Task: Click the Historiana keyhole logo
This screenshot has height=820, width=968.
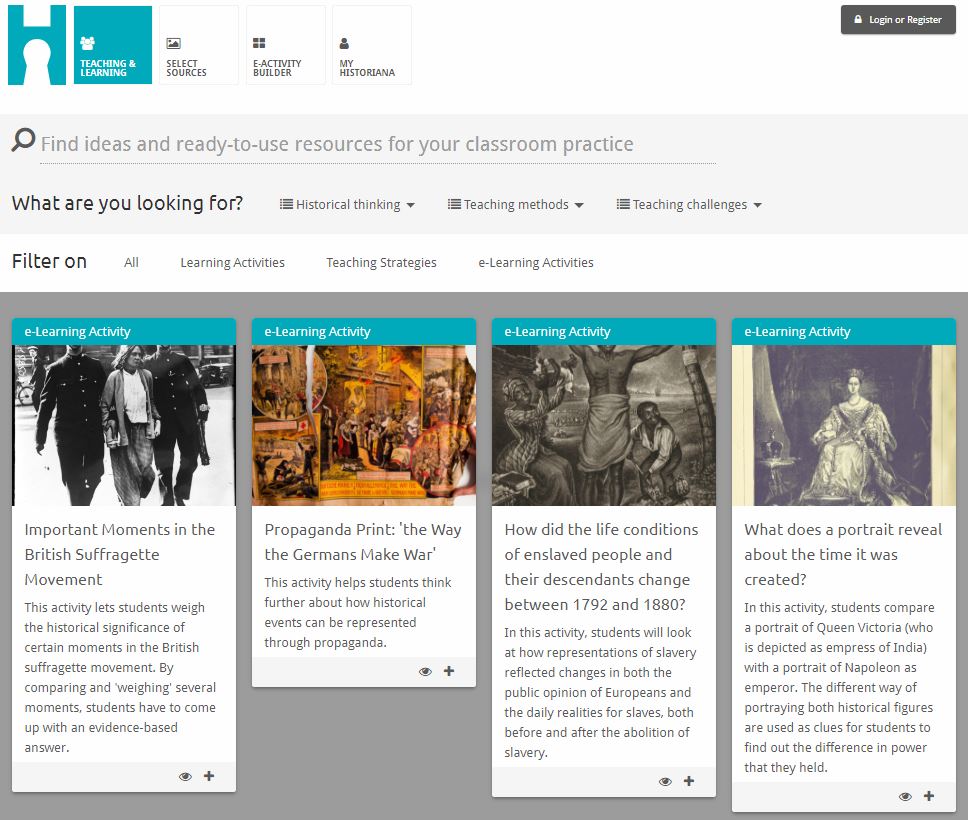Action: pos(37,44)
